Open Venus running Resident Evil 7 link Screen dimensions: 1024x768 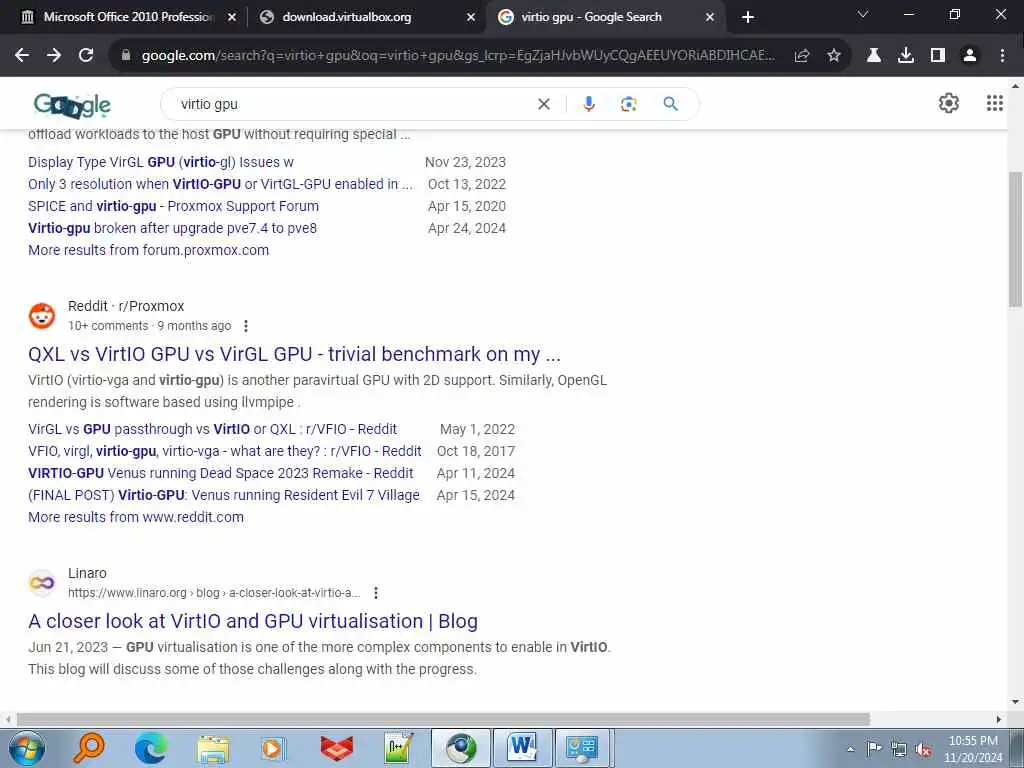(223, 495)
